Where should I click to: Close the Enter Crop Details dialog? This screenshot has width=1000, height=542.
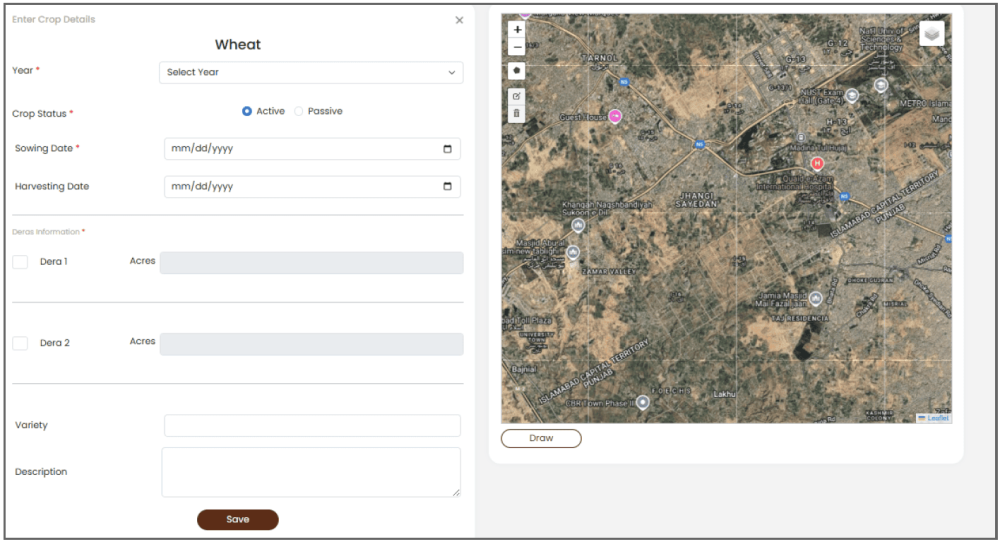click(x=459, y=20)
